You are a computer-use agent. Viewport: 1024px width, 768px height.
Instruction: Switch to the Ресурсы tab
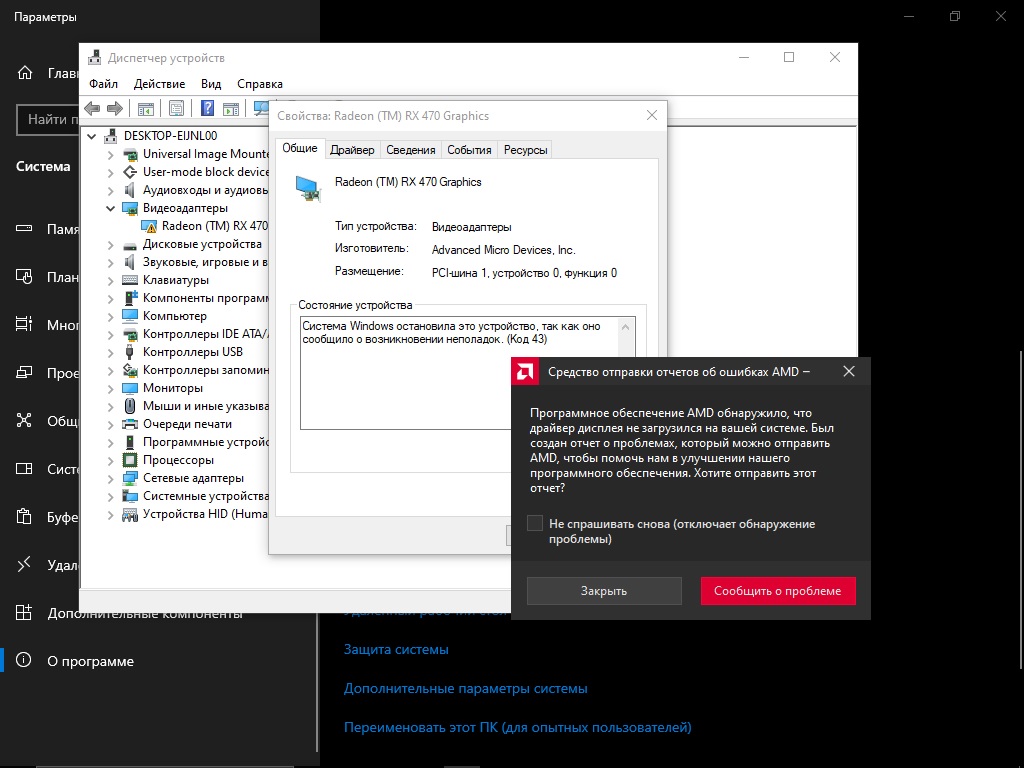(525, 150)
